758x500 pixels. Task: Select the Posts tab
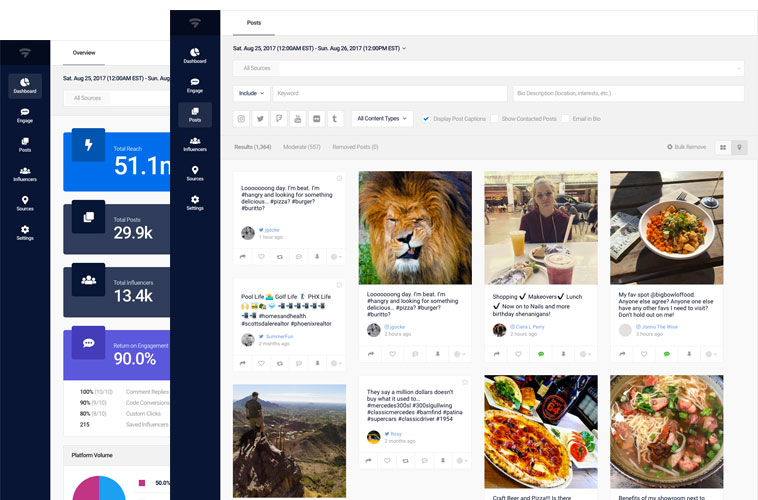pos(254,23)
